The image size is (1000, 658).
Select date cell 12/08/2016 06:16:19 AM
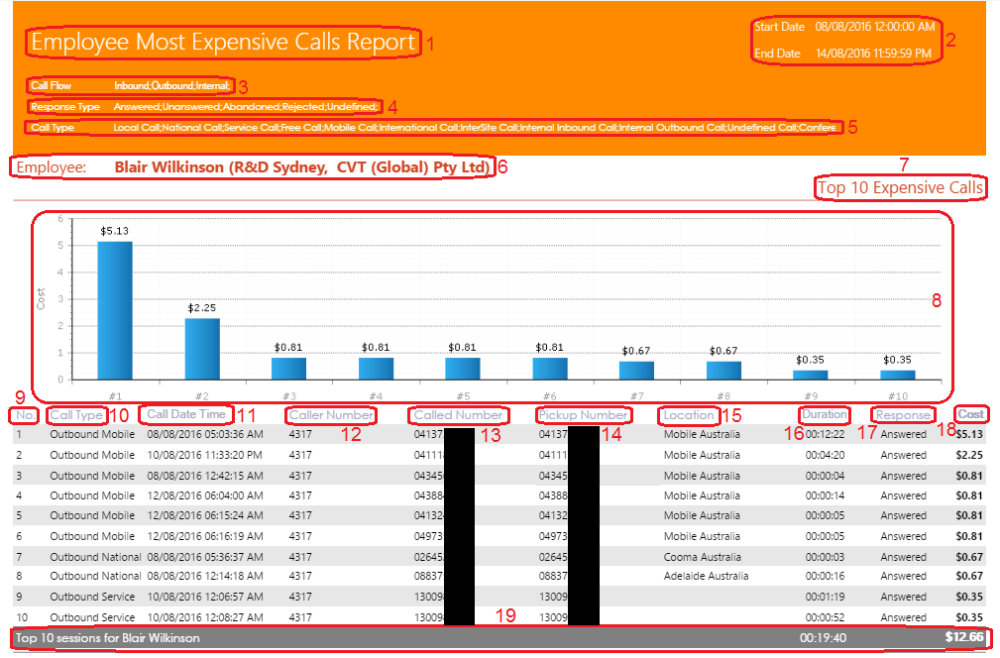pyautogui.click(x=205, y=536)
